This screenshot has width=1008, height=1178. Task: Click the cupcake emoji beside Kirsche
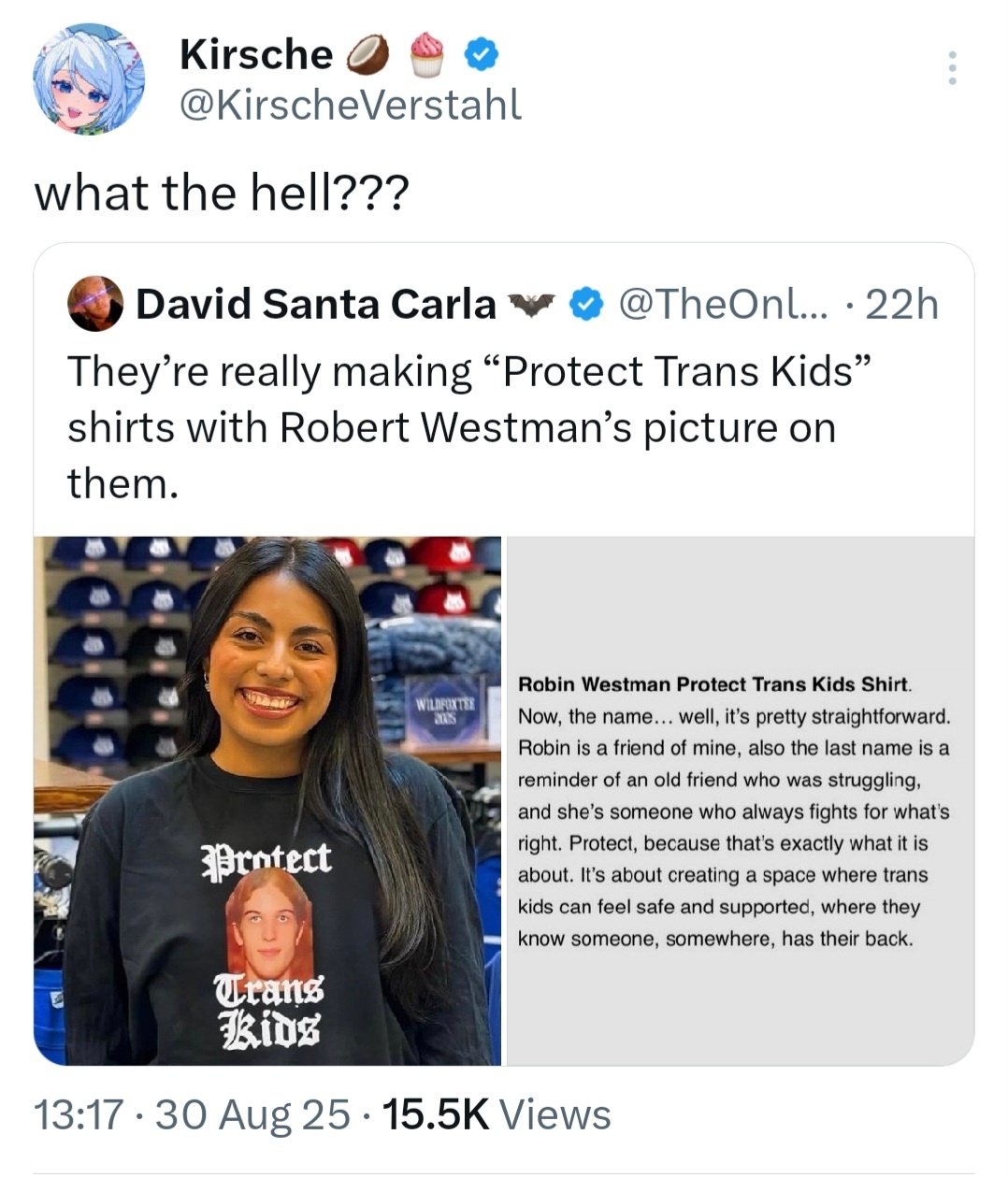pyautogui.click(x=427, y=54)
